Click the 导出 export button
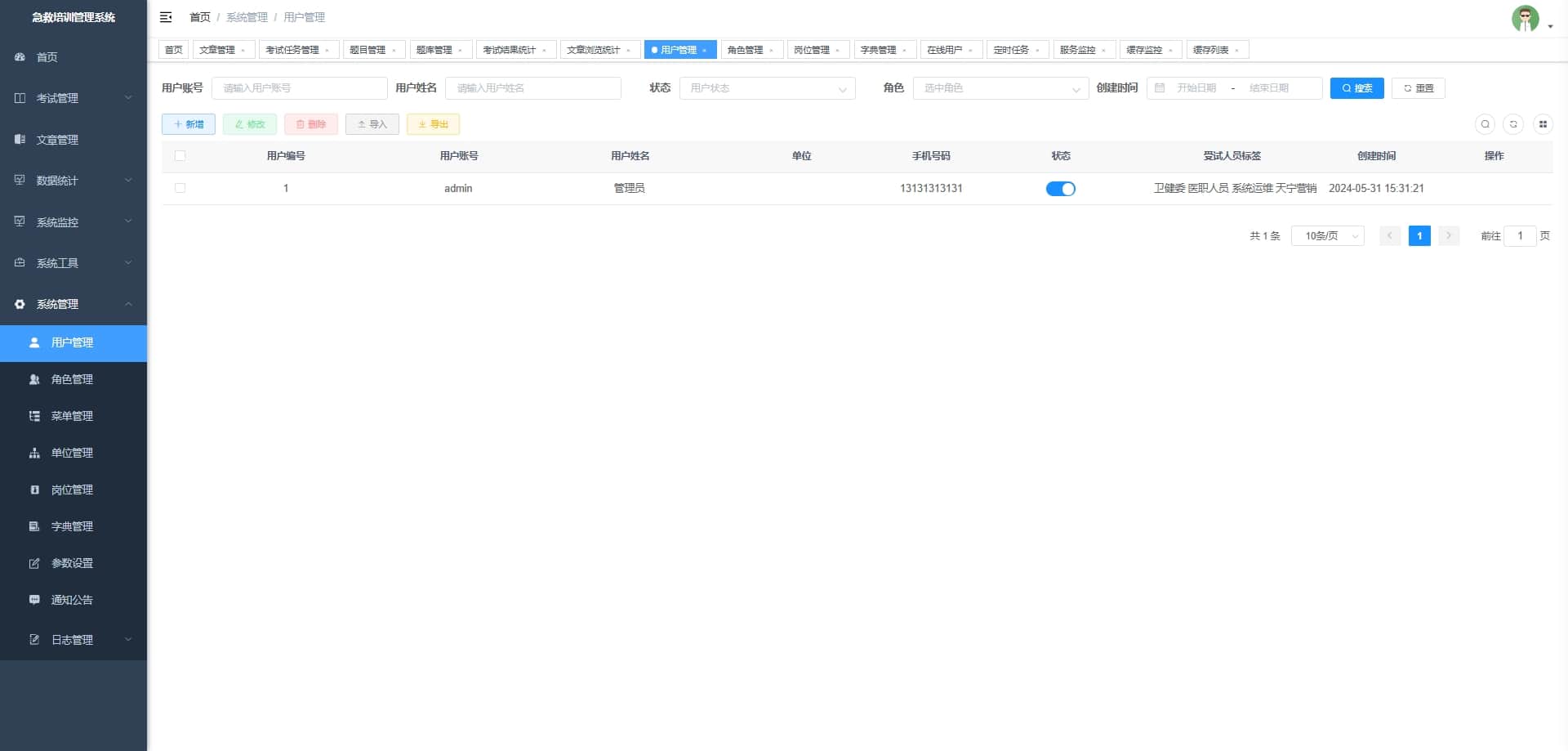 click(x=434, y=124)
